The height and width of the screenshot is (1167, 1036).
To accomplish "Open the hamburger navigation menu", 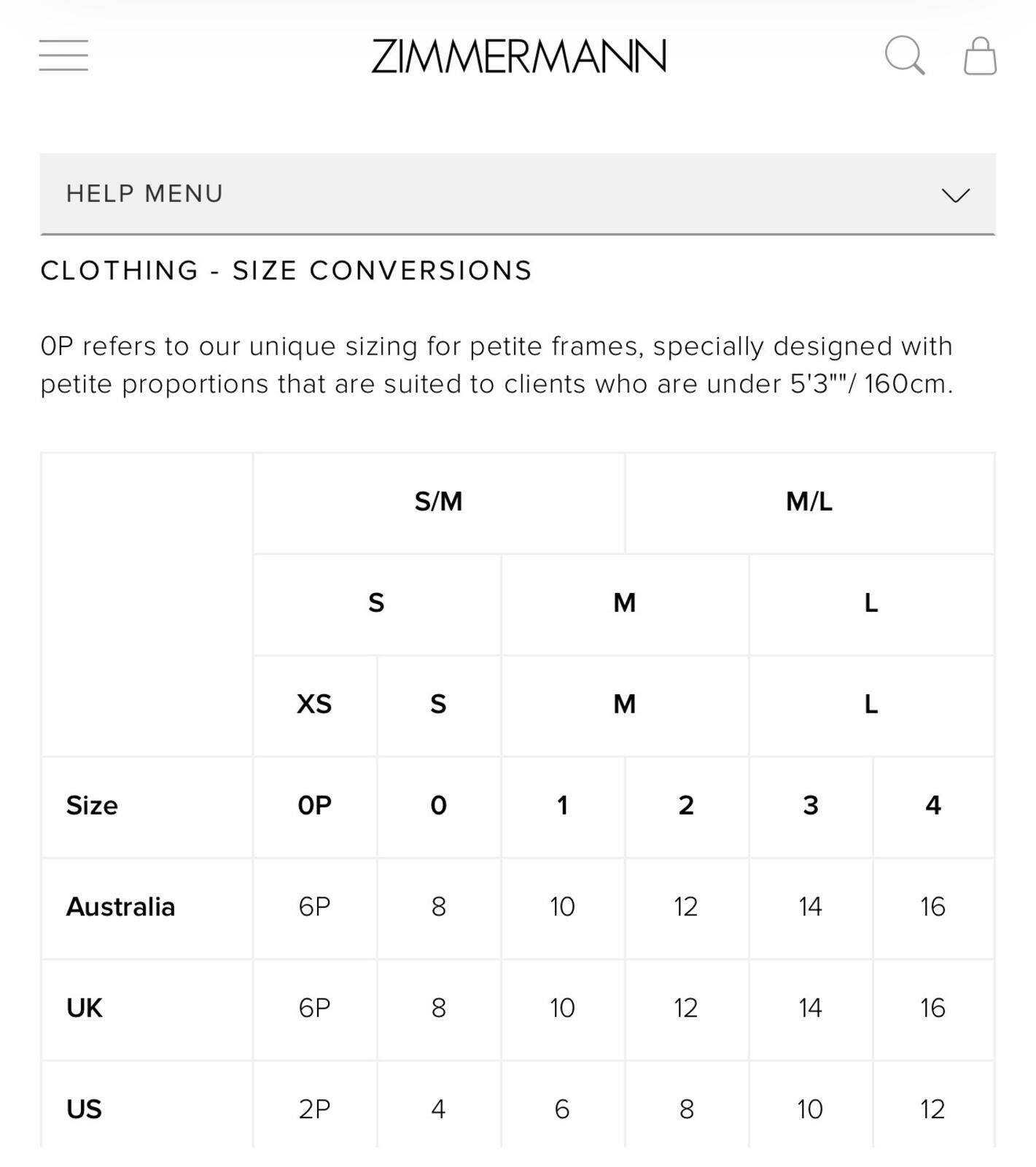I will tap(63, 55).
